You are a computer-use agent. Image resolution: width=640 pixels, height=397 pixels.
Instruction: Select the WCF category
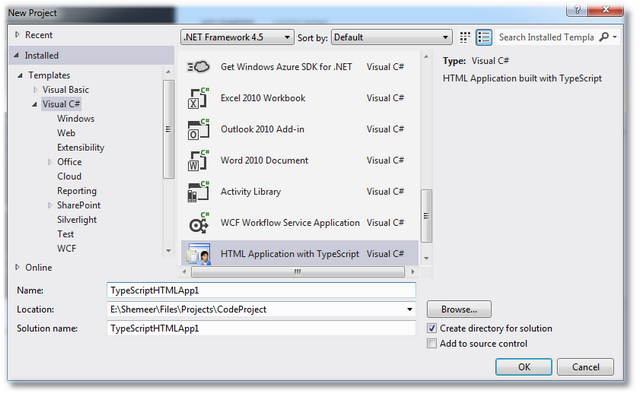tap(67, 248)
